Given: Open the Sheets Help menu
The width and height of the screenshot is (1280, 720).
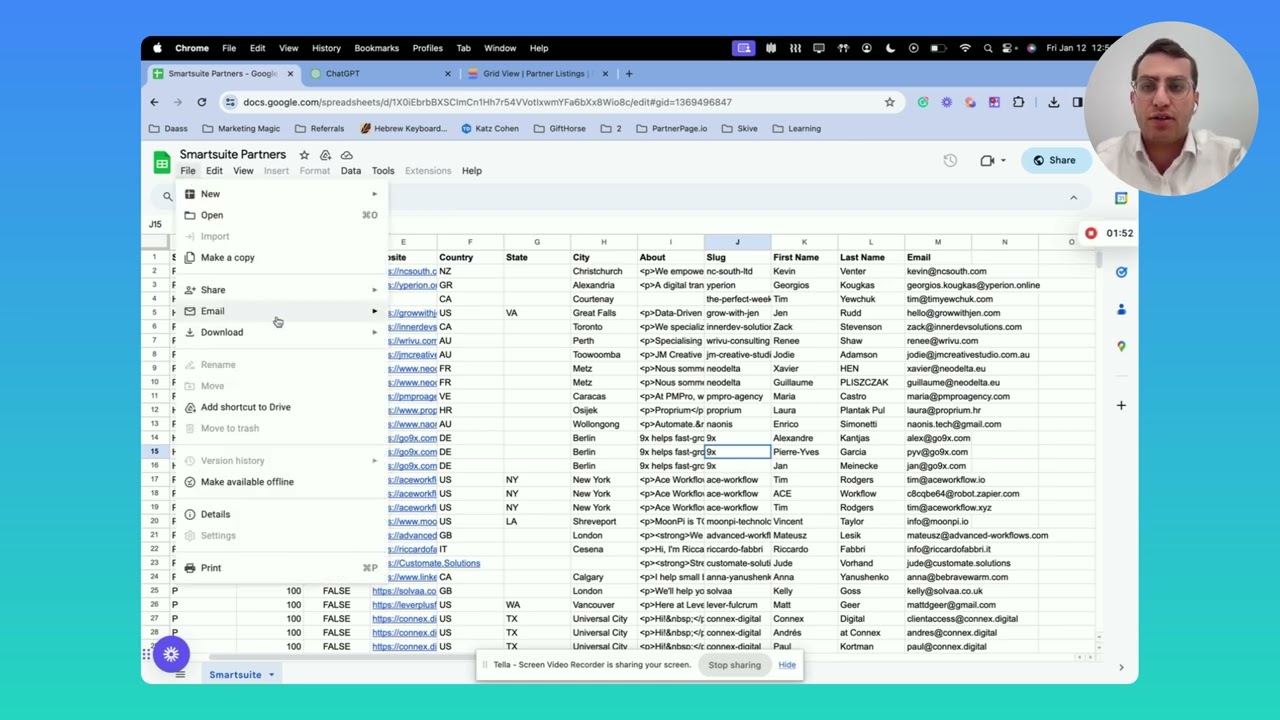Looking at the screenshot, I should coord(472,171).
